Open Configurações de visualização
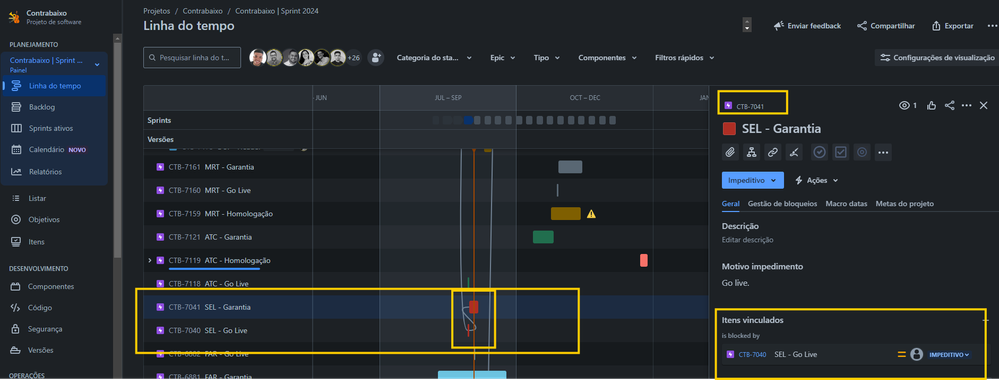Viewport: 999px width, 380px height. point(937,57)
